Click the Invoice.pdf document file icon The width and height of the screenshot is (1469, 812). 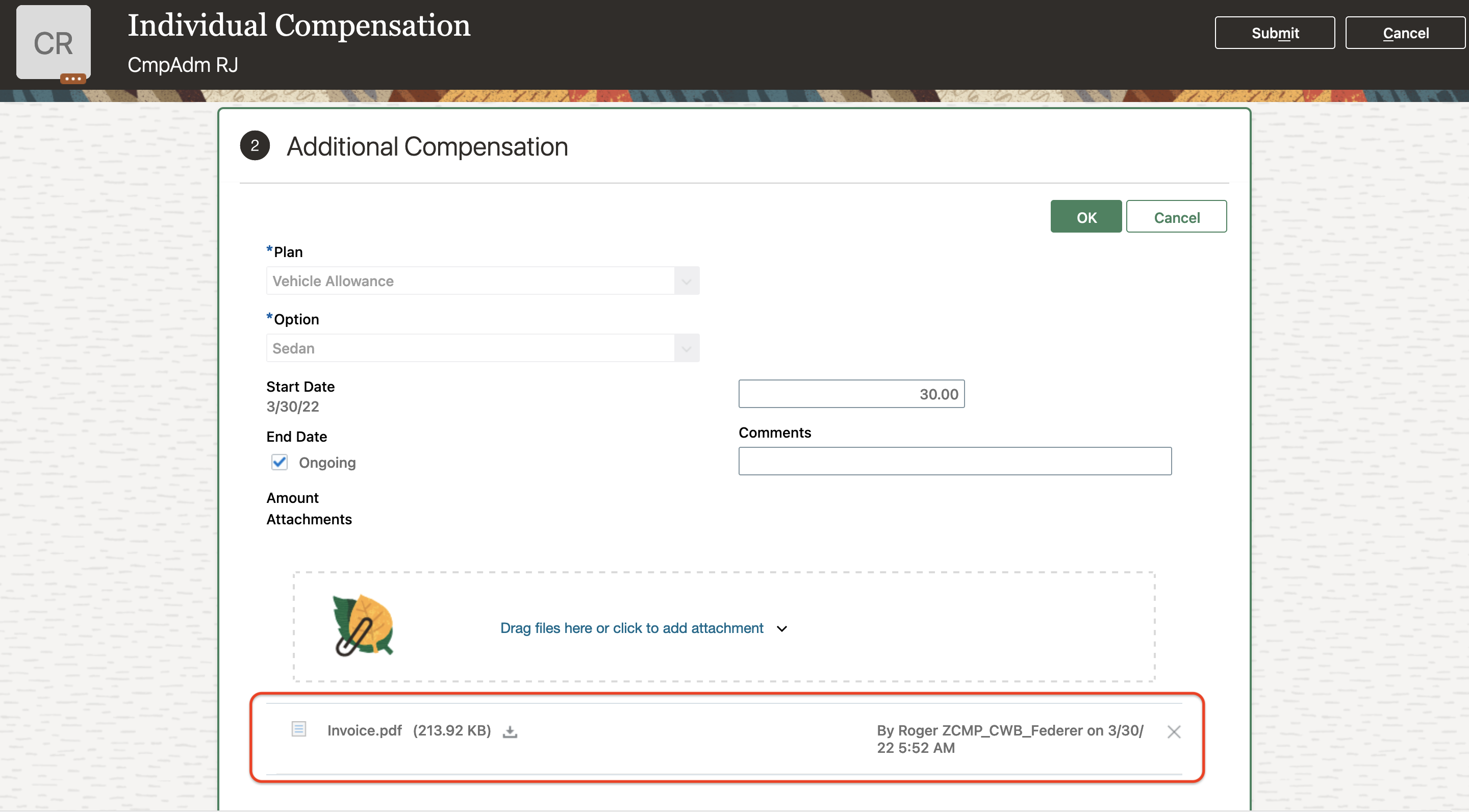coord(299,729)
